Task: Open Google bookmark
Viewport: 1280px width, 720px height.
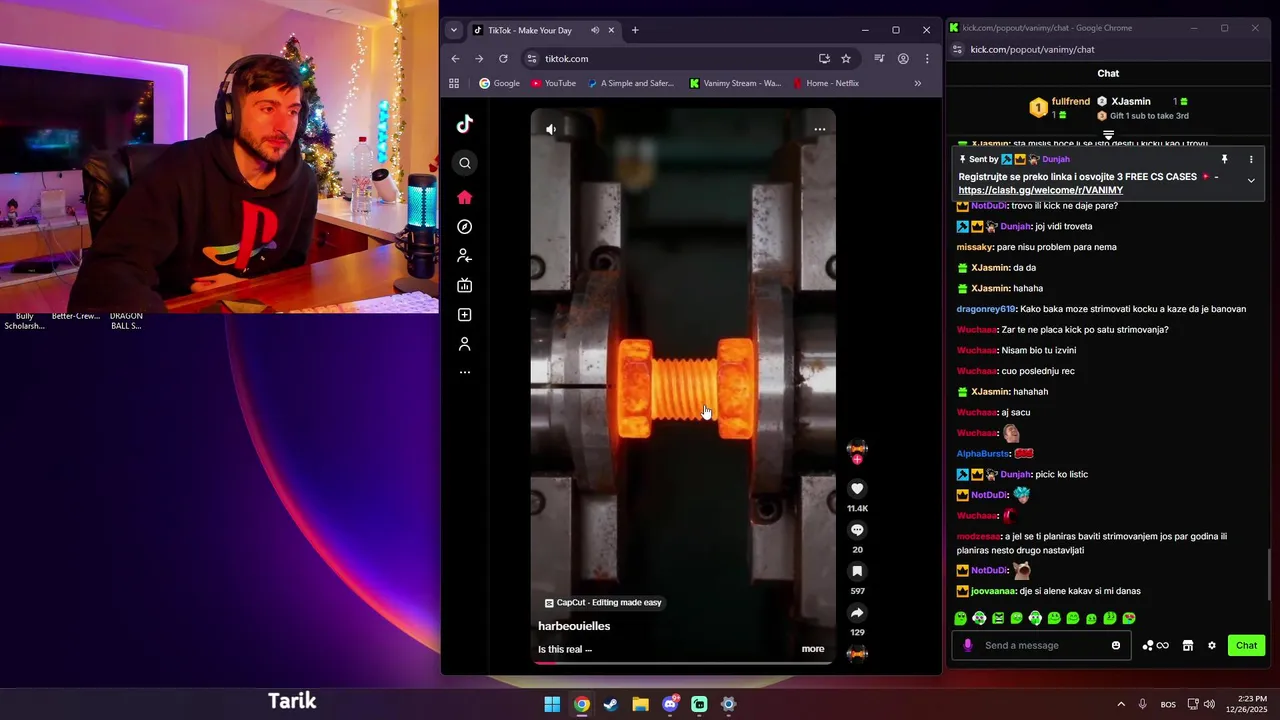Action: click(x=500, y=83)
